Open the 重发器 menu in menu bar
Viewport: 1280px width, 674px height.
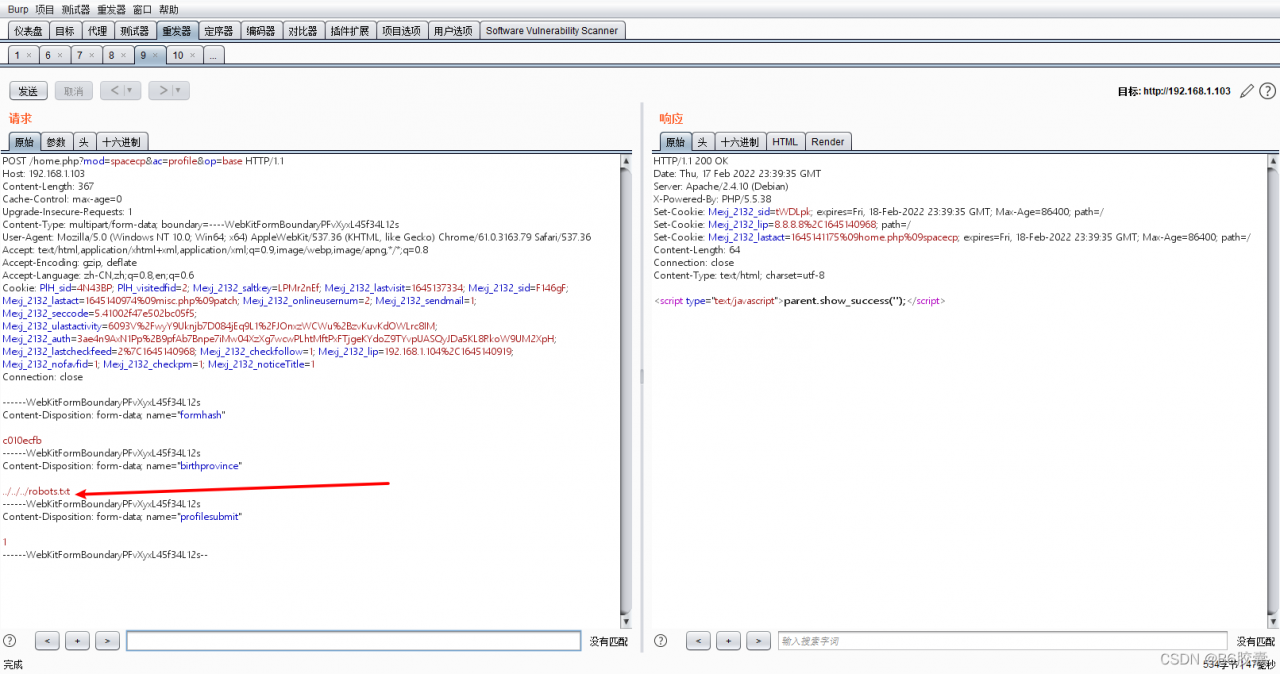(111, 9)
